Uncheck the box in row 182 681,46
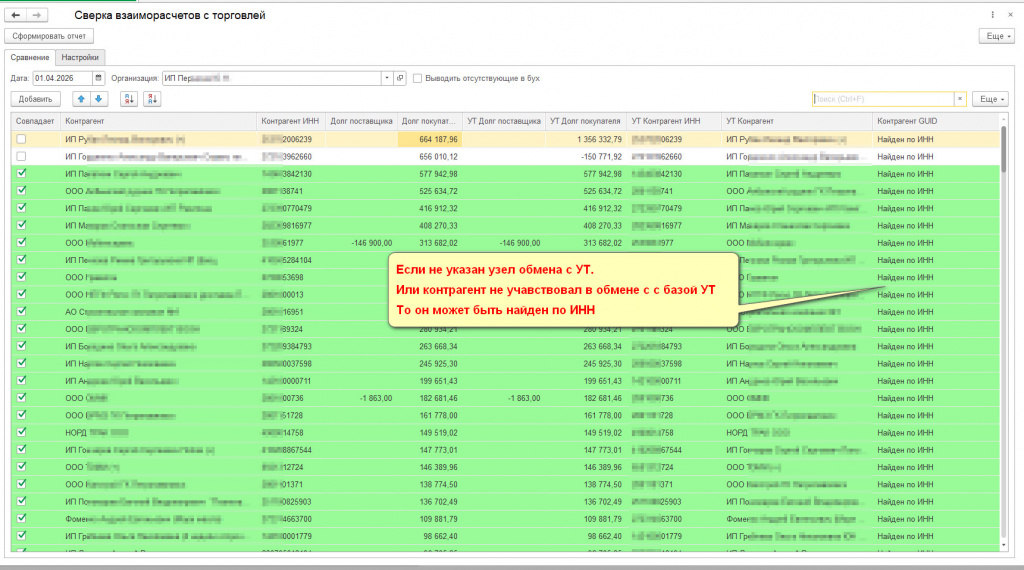Screen dimensions: 1024x570 (22, 398)
